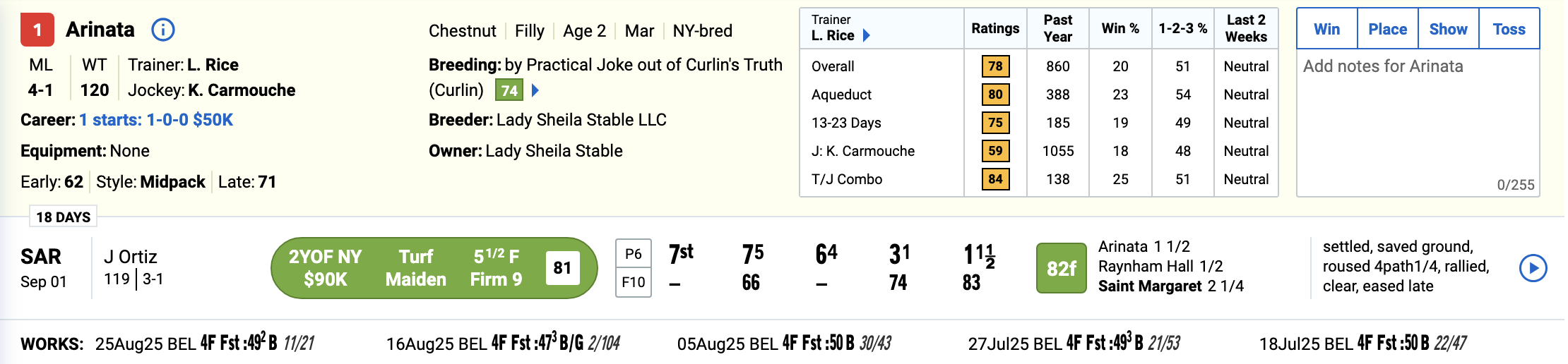The width and height of the screenshot is (1568, 364).
Task: Expand breeding details arrow beside 74
Action: pos(535,90)
